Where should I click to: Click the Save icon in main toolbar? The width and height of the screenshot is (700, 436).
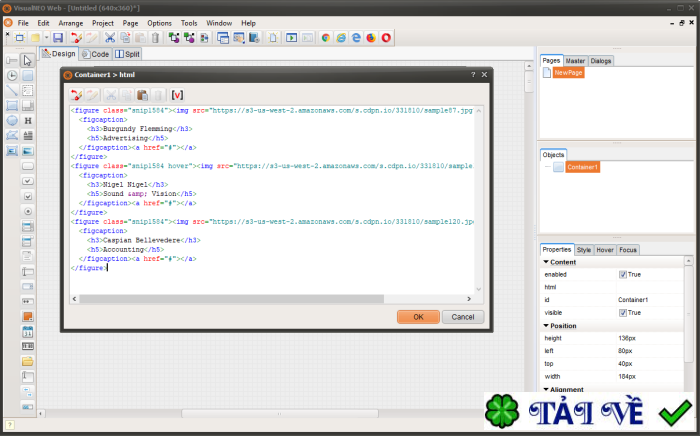(58, 38)
